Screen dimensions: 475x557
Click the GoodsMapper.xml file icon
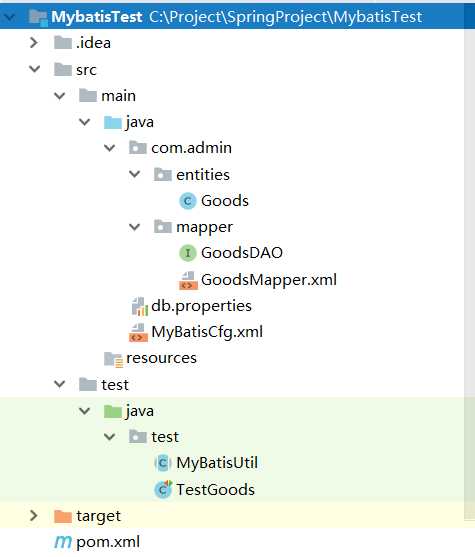(188, 280)
